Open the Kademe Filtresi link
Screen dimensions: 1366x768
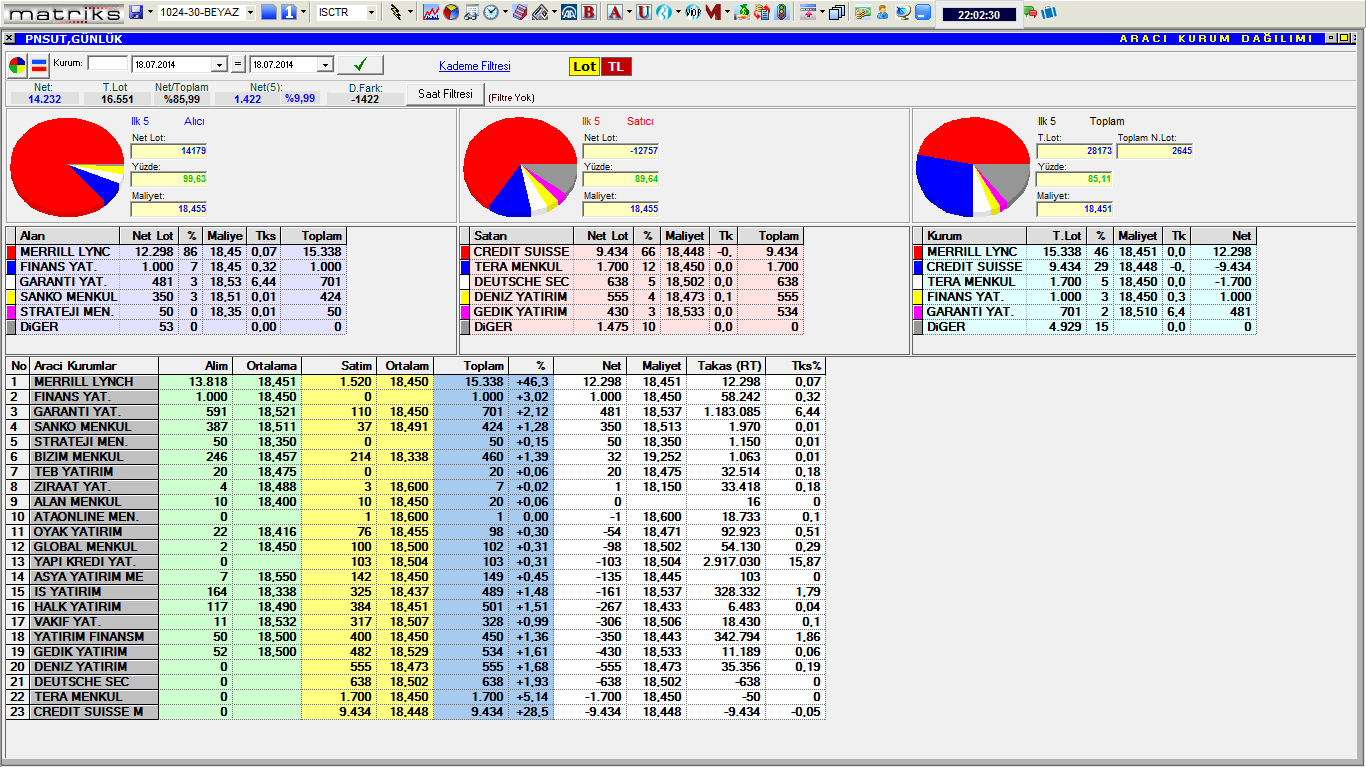coord(474,66)
